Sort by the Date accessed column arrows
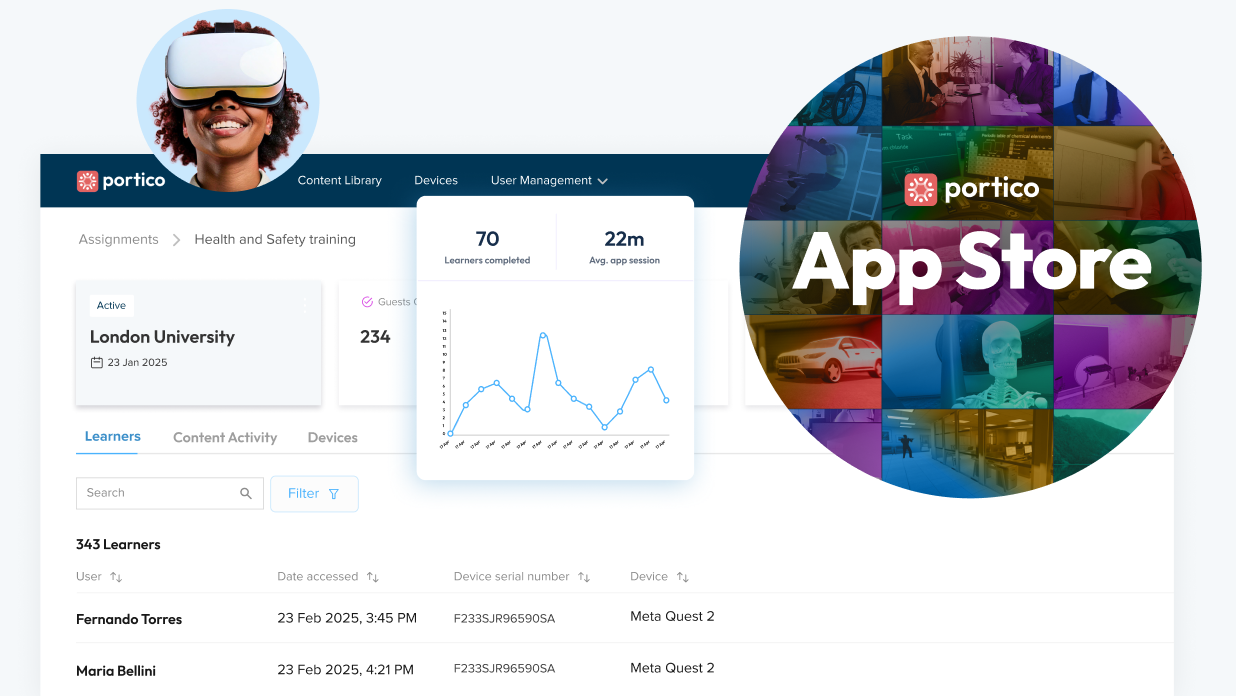The width and height of the screenshot is (1236, 696). pos(373,577)
